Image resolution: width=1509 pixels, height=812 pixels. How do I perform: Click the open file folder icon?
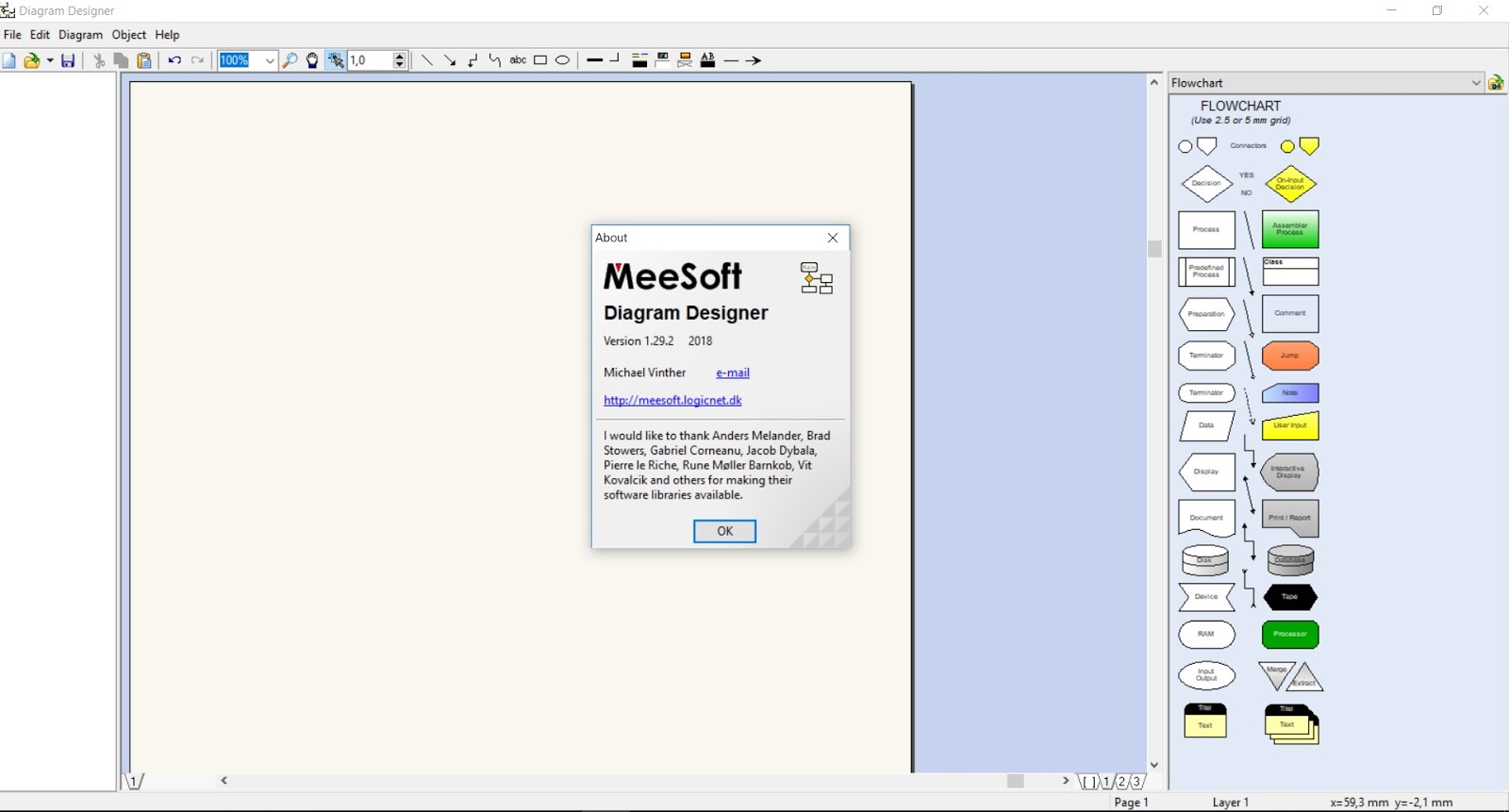(x=31, y=60)
